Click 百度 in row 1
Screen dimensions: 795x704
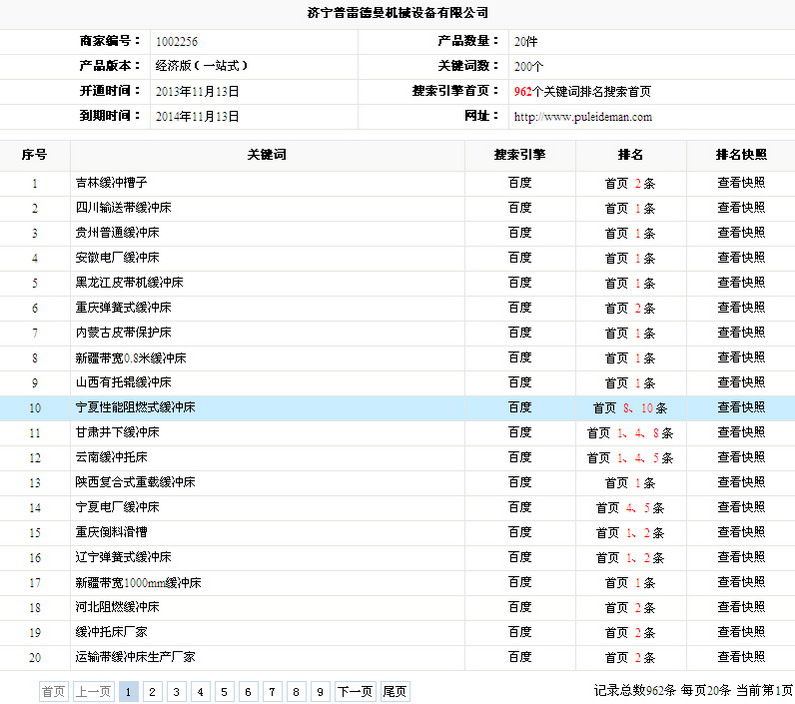[x=520, y=183]
